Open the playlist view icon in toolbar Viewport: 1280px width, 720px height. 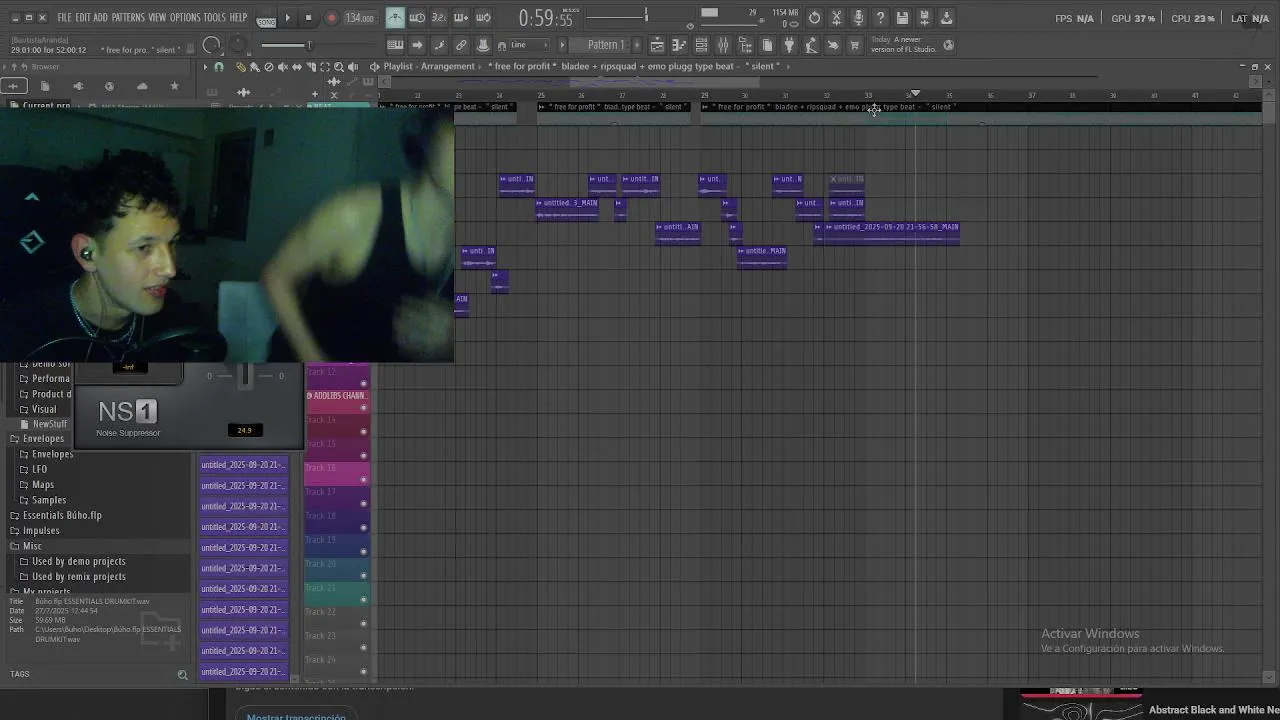[x=657, y=45]
